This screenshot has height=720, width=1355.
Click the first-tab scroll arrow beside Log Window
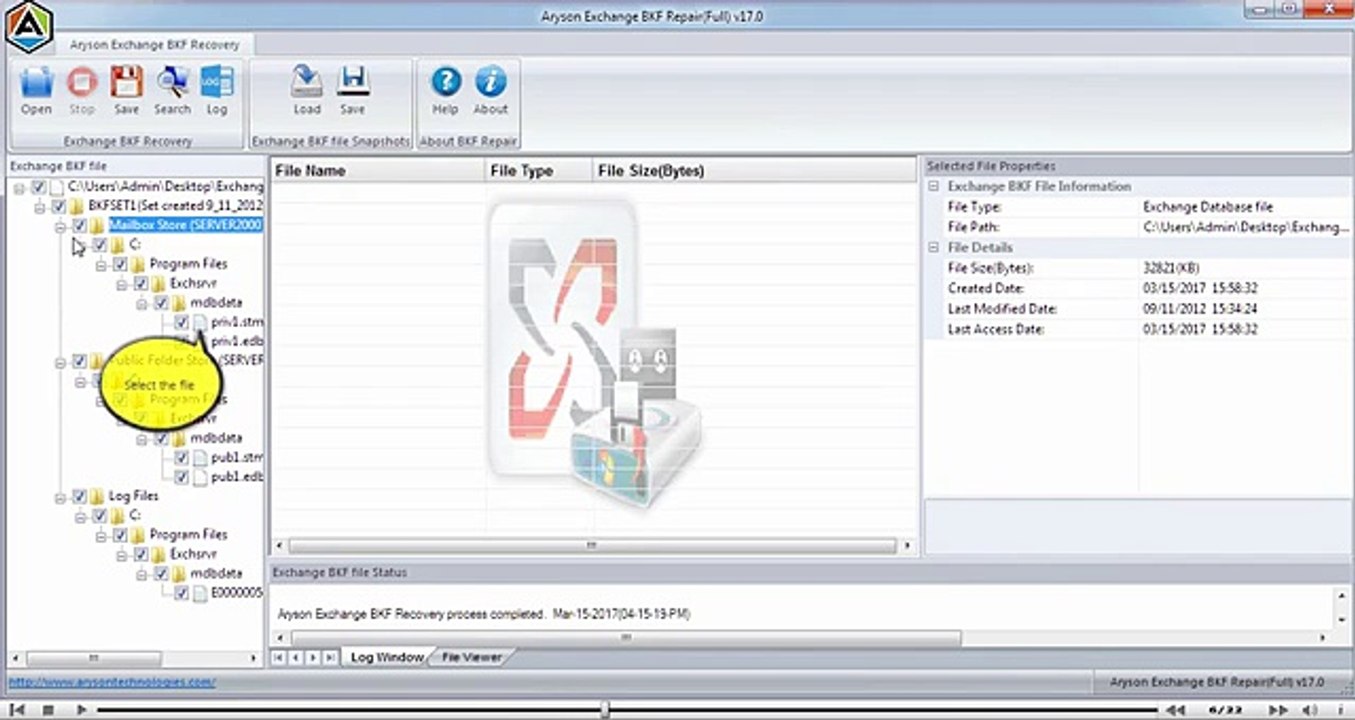click(279, 657)
